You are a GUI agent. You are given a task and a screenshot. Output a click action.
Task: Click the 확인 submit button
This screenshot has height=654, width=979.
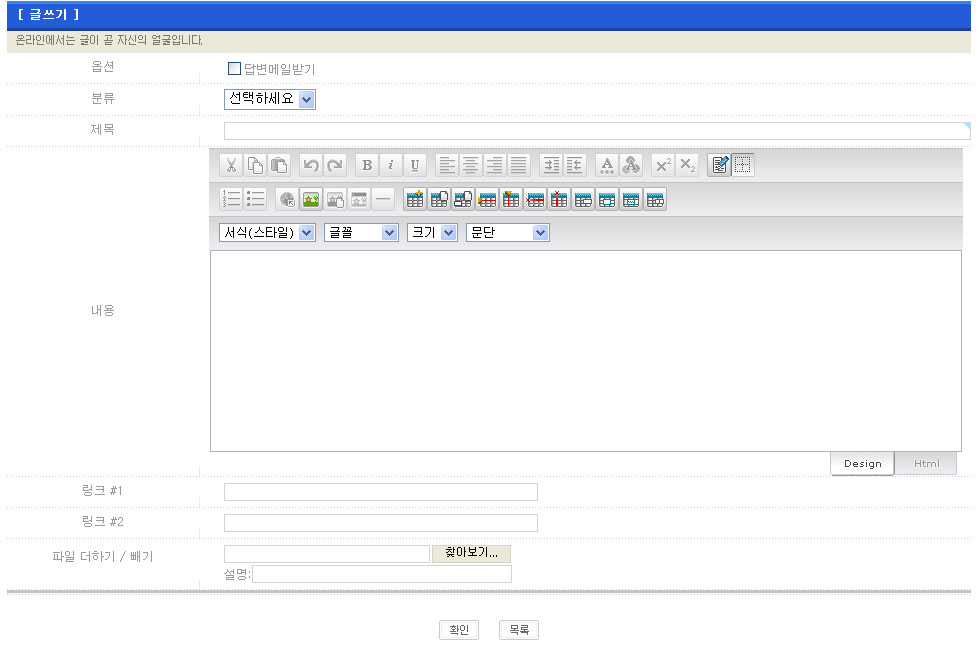459,630
